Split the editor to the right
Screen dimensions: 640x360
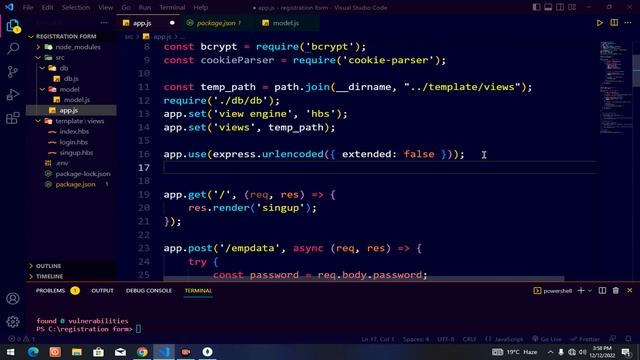[x=614, y=23]
